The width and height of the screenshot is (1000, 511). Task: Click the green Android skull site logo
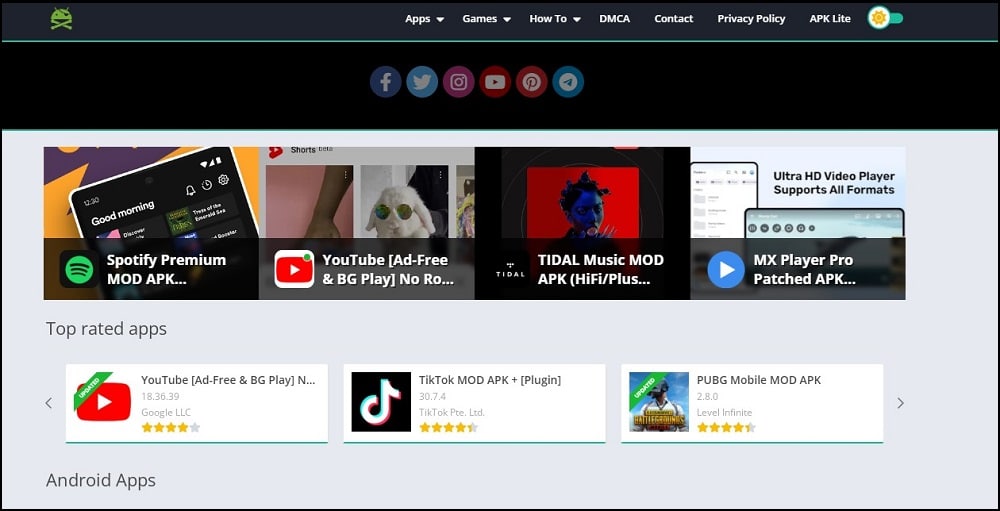tap(61, 19)
